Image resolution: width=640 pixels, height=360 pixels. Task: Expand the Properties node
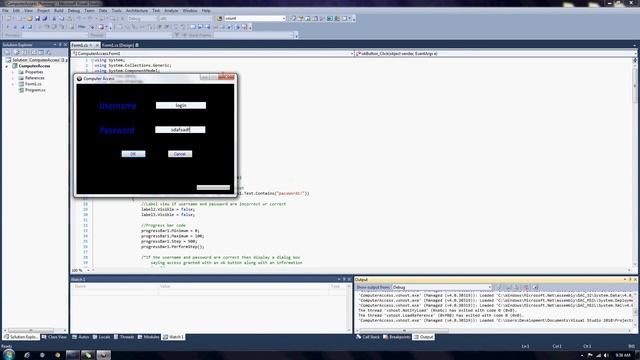[x=13, y=72]
